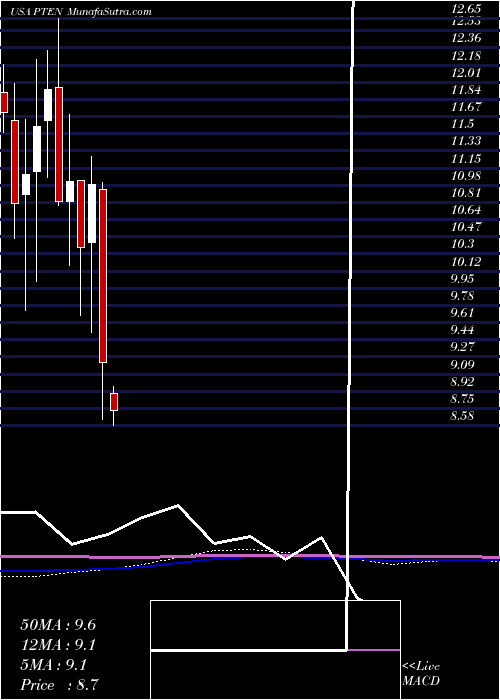Click the 11.67 price axis label

click(466, 107)
